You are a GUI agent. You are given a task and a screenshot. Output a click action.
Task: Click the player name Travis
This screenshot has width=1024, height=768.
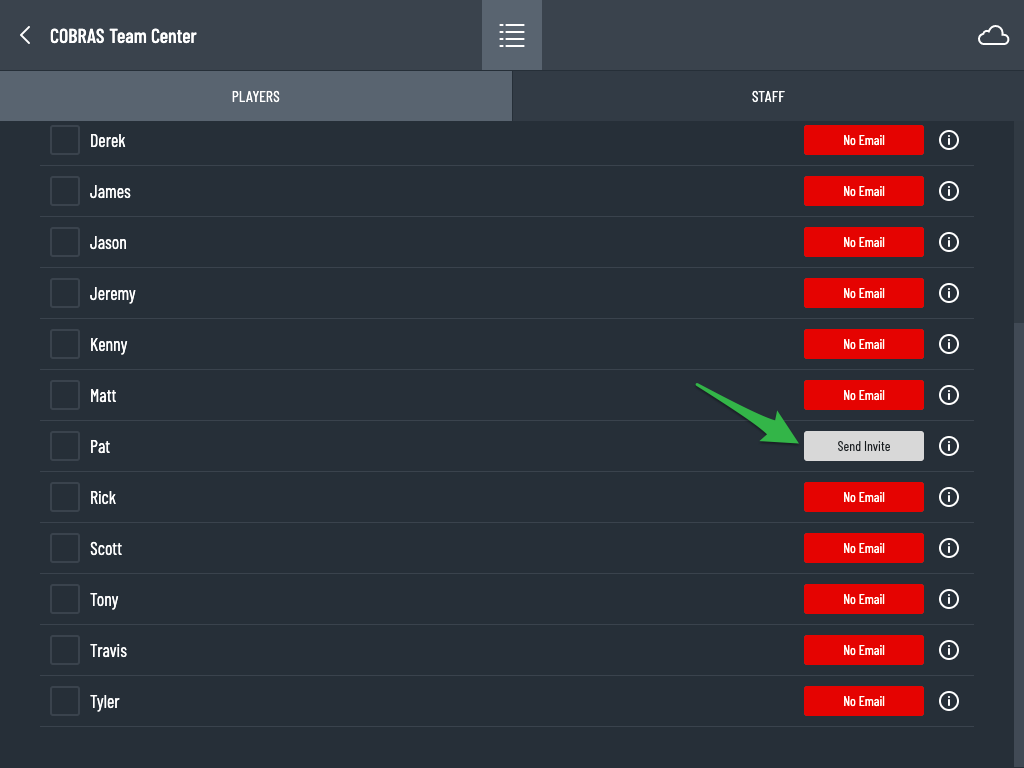pyautogui.click(x=108, y=650)
